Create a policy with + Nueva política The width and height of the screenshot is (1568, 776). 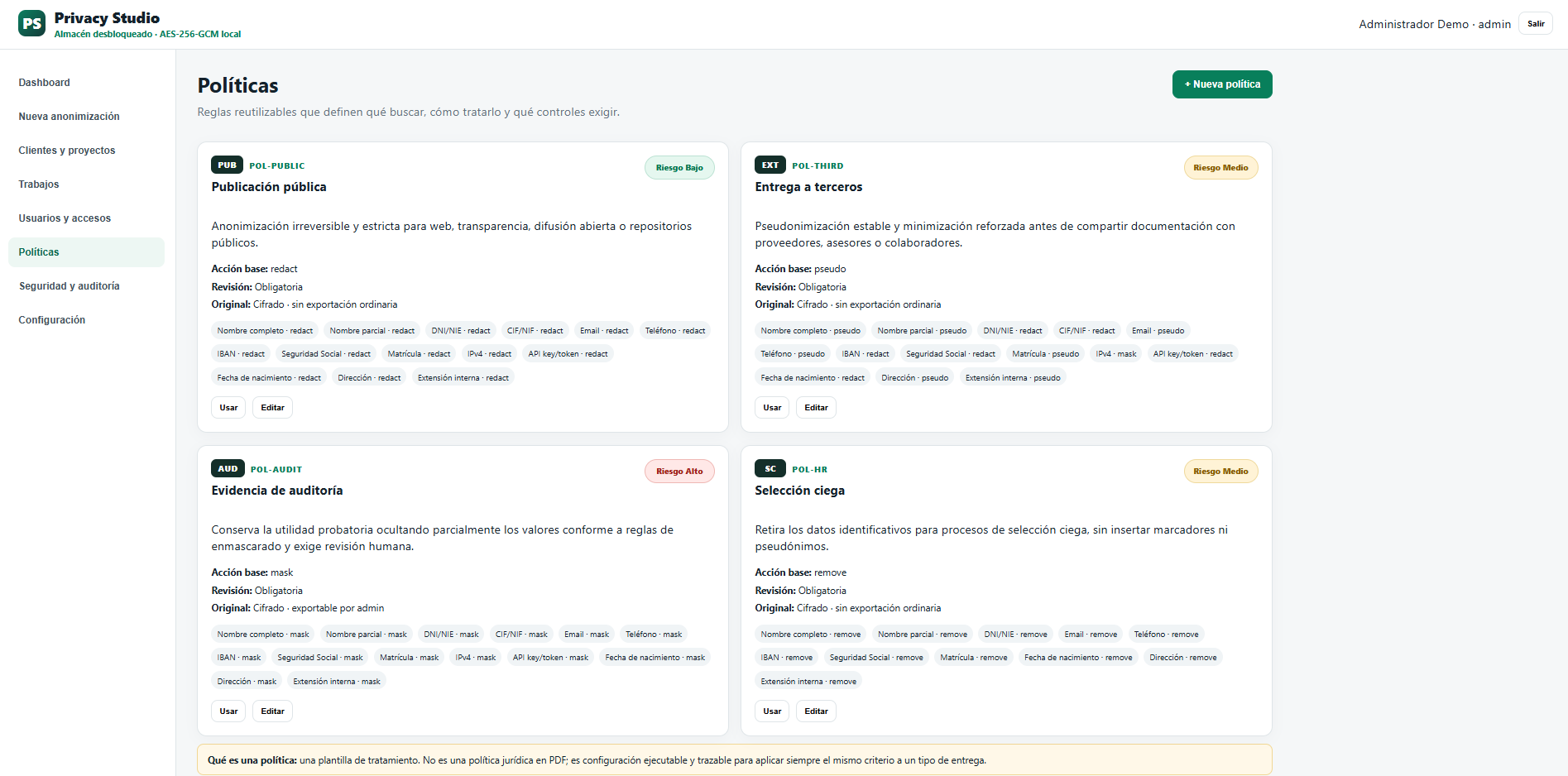click(1222, 84)
